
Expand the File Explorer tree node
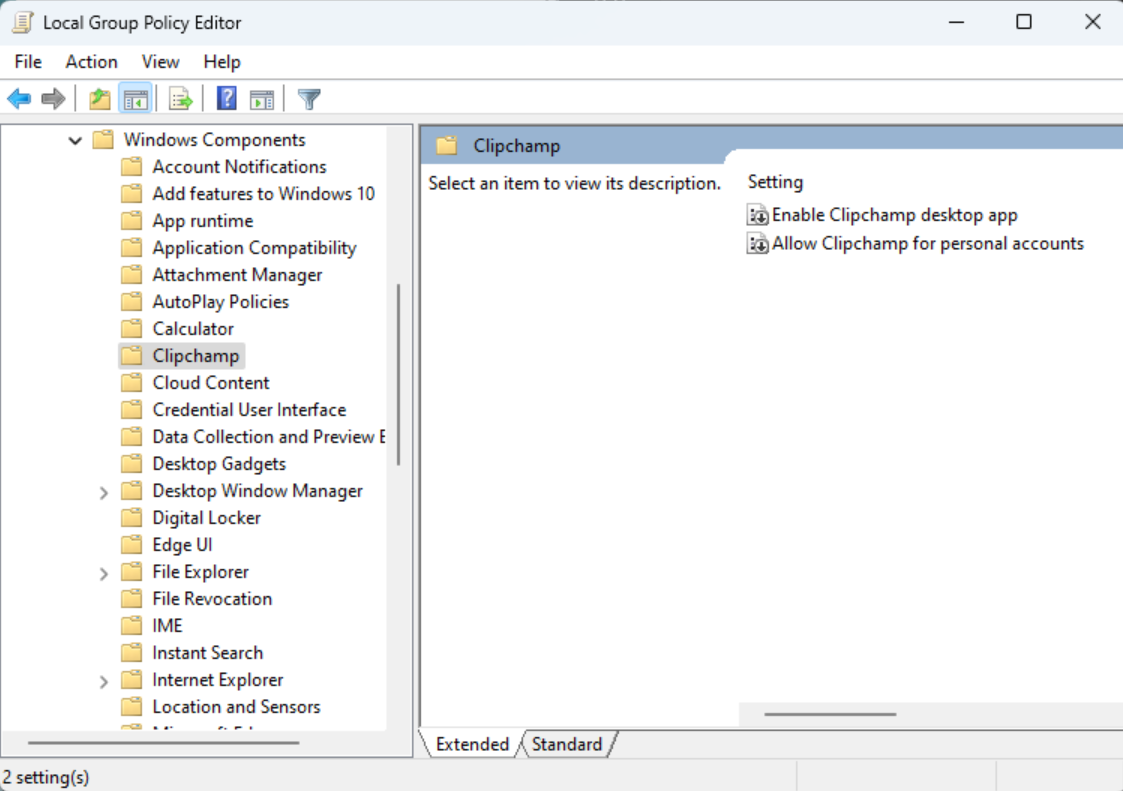[103, 571]
